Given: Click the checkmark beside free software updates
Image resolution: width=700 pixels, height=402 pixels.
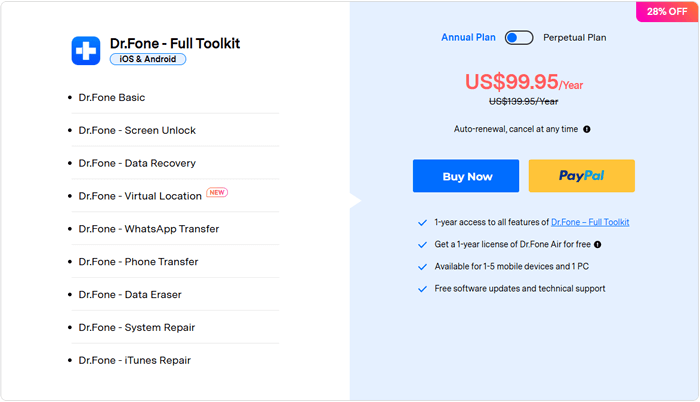Looking at the screenshot, I should click(422, 289).
